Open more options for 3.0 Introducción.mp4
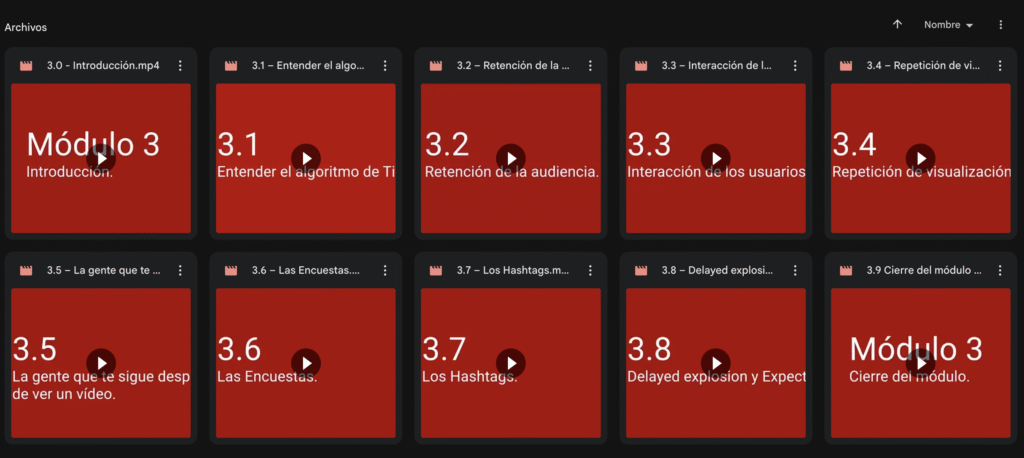1024x458 pixels. (x=180, y=66)
